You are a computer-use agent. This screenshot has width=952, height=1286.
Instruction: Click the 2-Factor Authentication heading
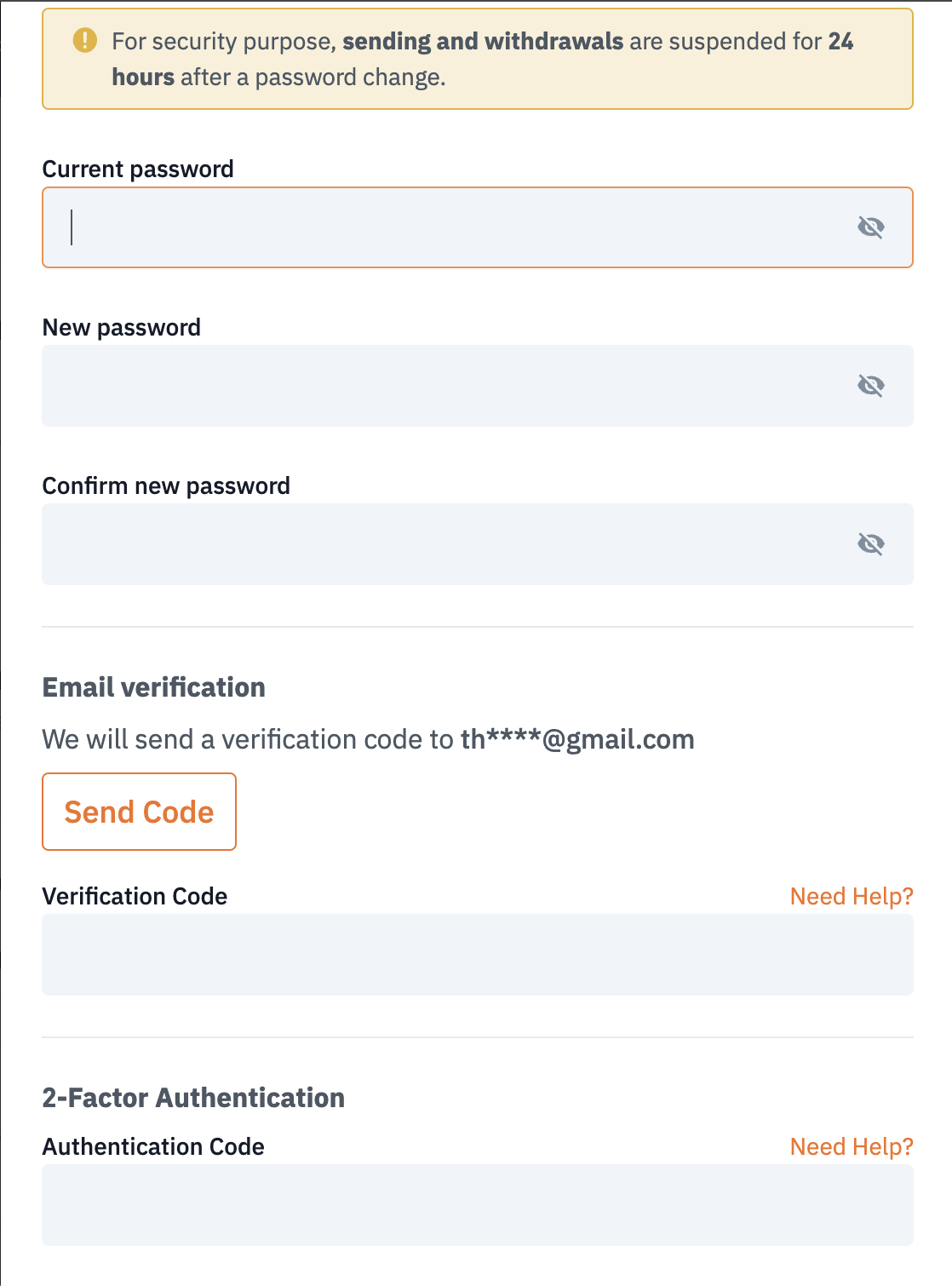(193, 1098)
